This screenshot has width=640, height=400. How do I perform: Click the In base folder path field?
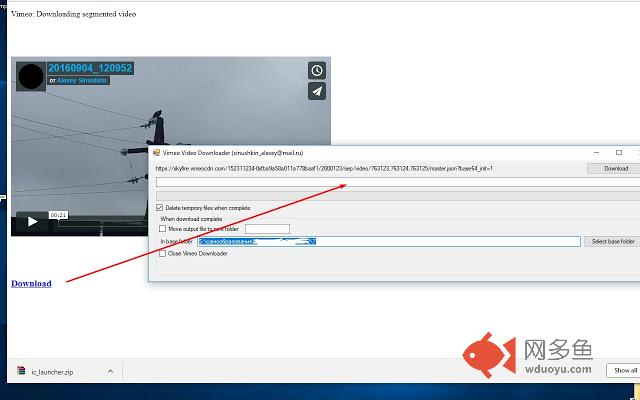(x=389, y=242)
